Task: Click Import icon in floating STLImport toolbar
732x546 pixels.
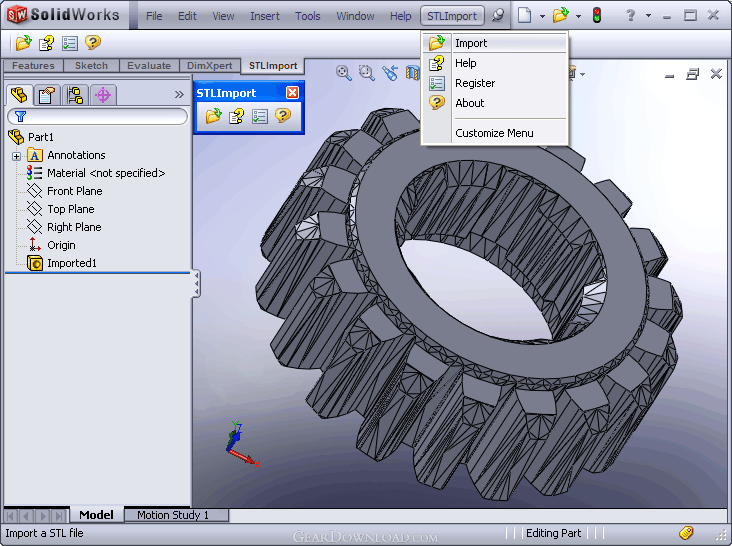Action: (x=213, y=116)
